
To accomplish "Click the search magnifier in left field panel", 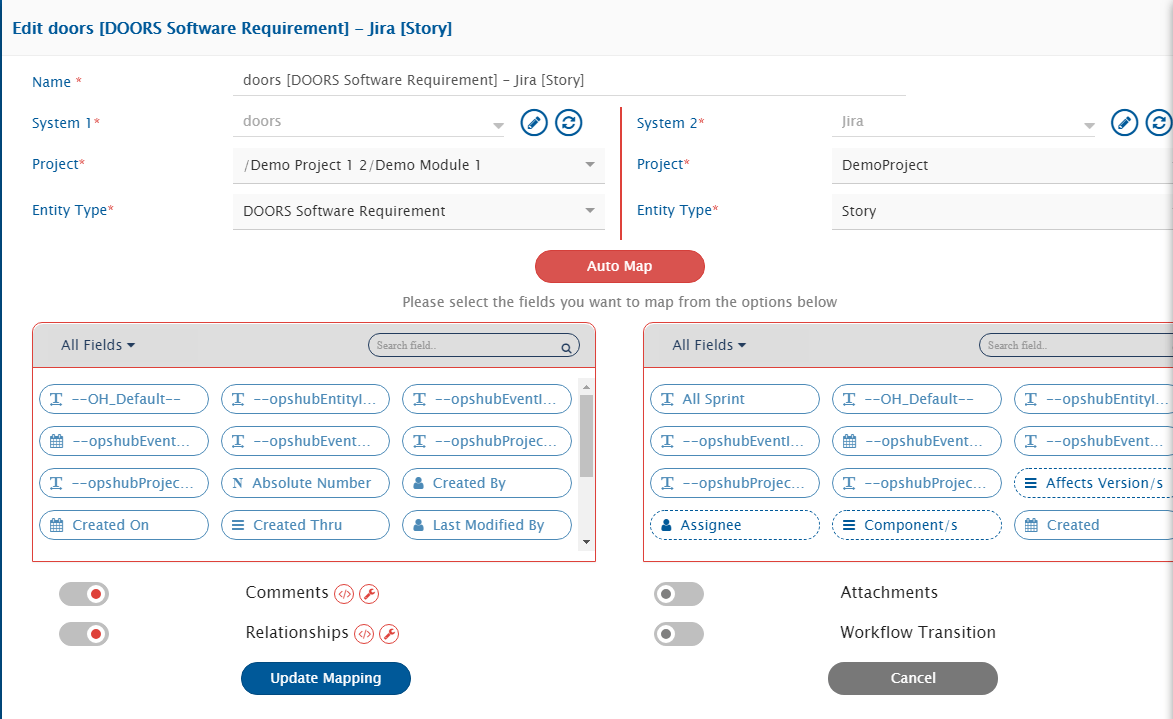I will (x=566, y=347).
